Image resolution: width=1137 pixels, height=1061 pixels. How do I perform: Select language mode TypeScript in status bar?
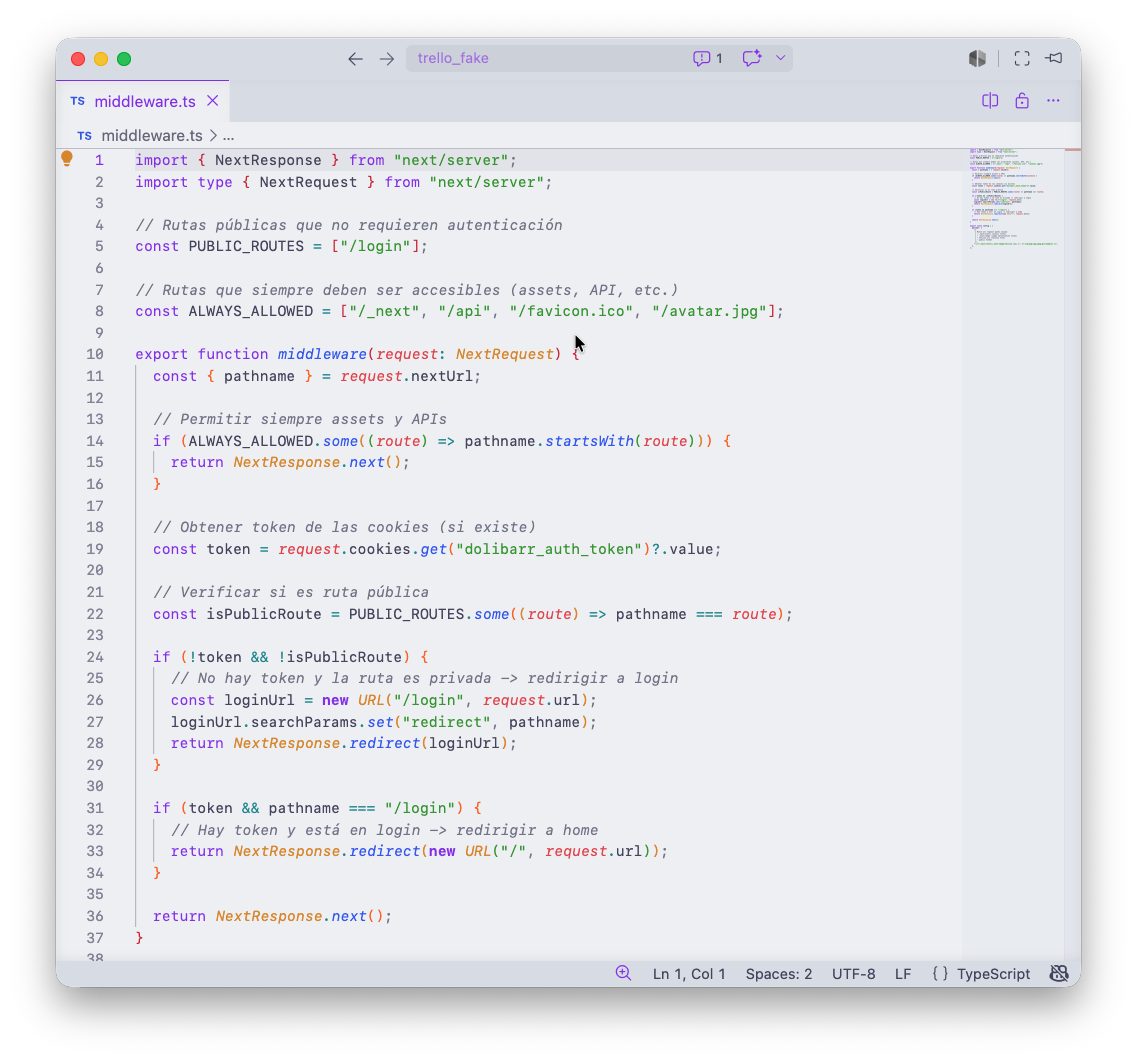click(x=993, y=974)
